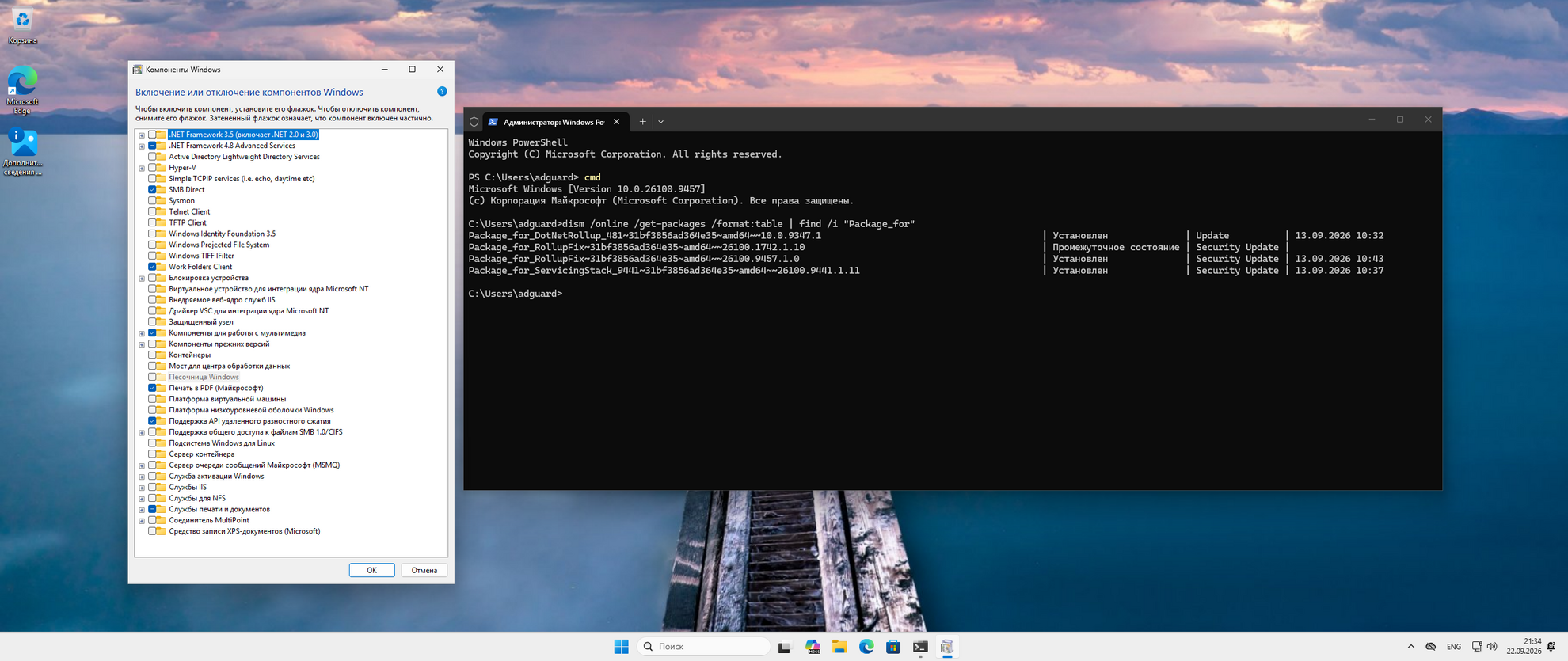This screenshot has width=1568, height=661.
Task: Expand Компоненты для работы с мультимедиа
Action: [x=142, y=334]
